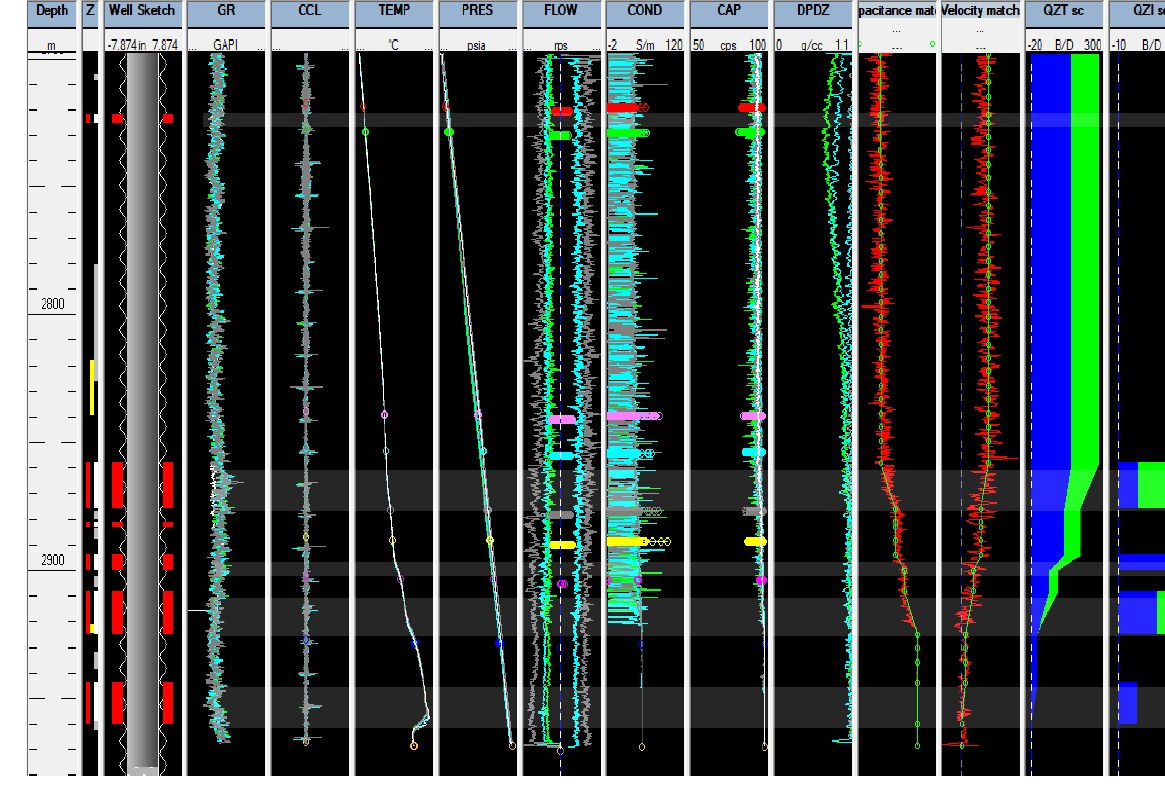
Task: Click the °C unit under TEMP
Action: 394,45
